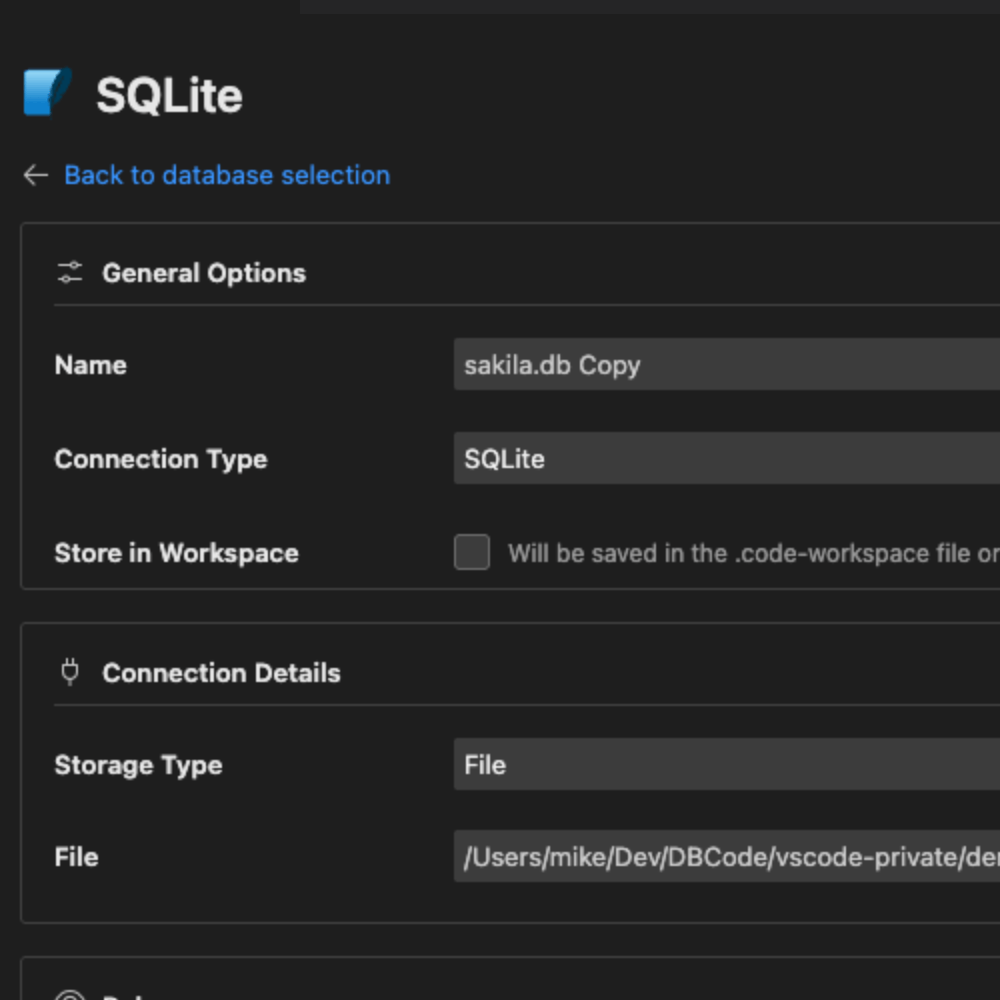Click the Connection Type label
This screenshot has height=1000, width=1000.
point(160,459)
